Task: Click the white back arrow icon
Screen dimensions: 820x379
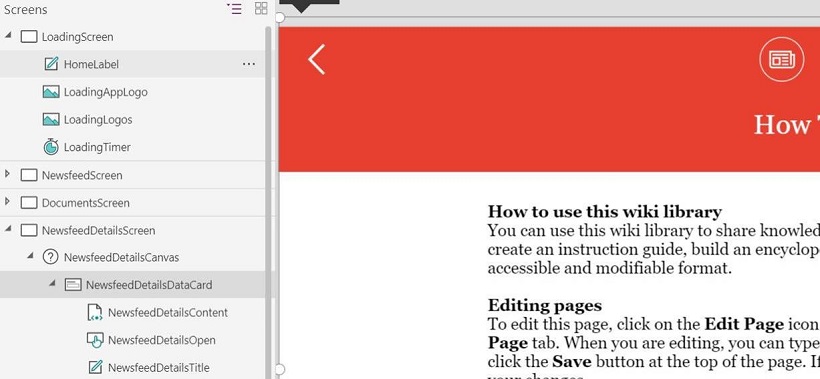Action: click(316, 59)
